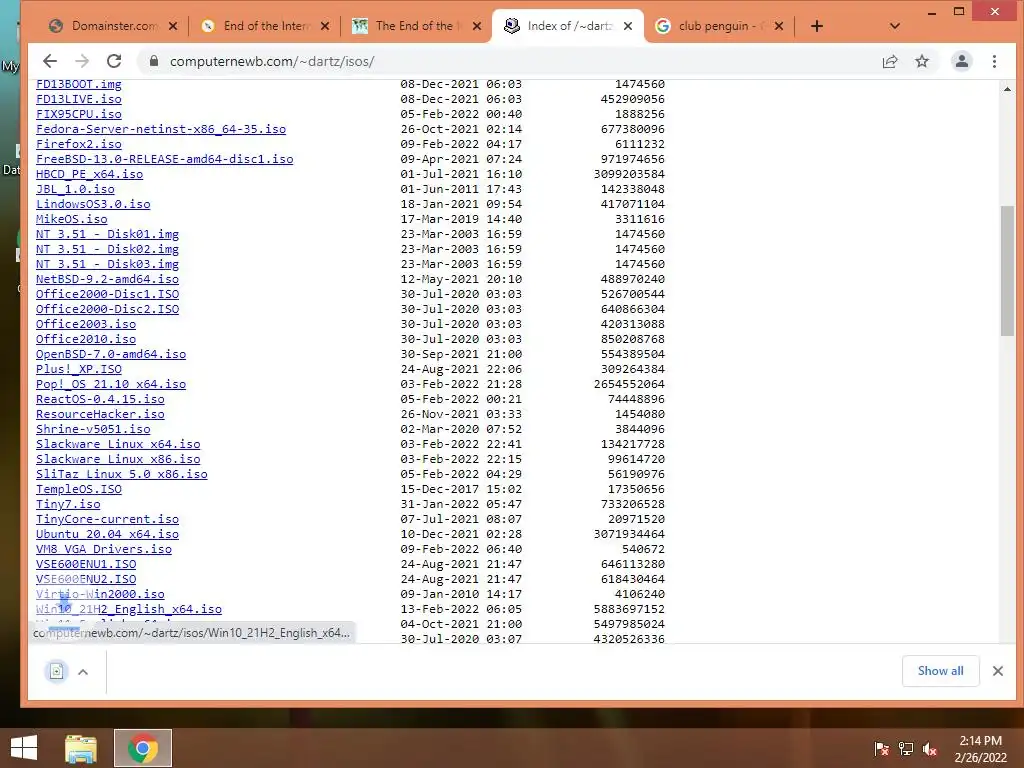Viewport: 1024px width, 768px height.
Task: Open the share page icon
Action: [889, 61]
